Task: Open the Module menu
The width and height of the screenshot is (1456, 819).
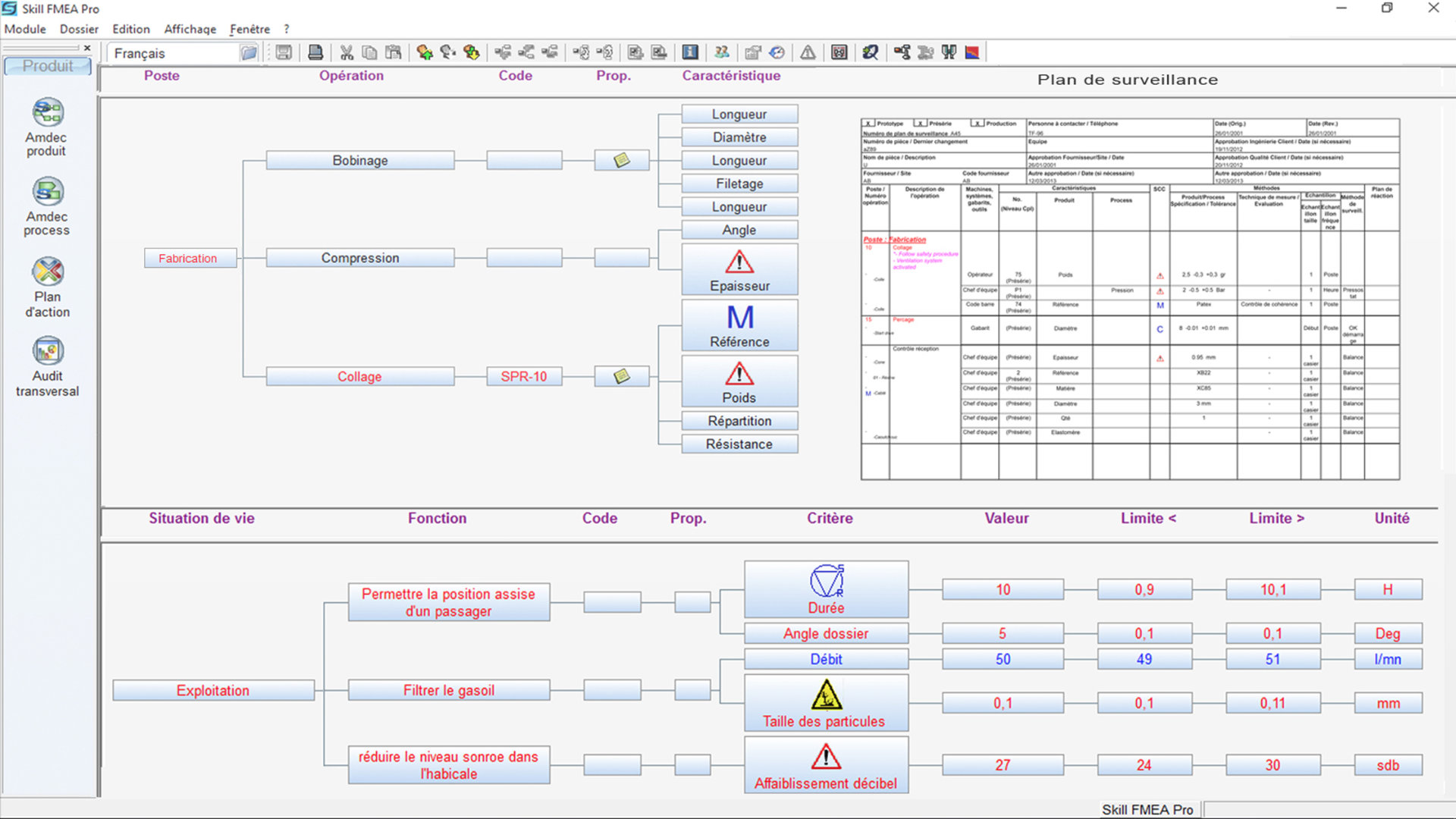Action: 25,29
